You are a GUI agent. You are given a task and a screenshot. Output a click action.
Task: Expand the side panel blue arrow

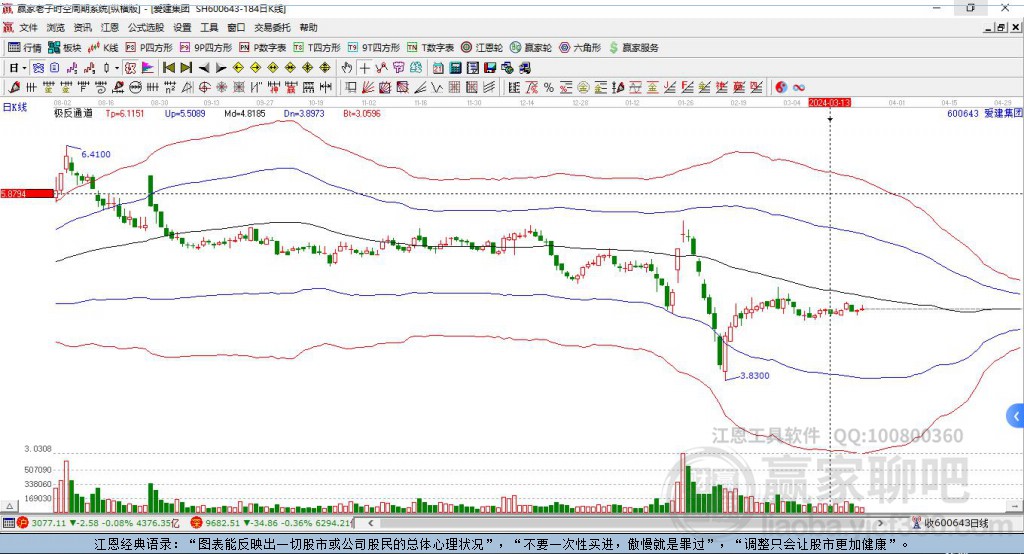pyautogui.click(x=1016, y=416)
